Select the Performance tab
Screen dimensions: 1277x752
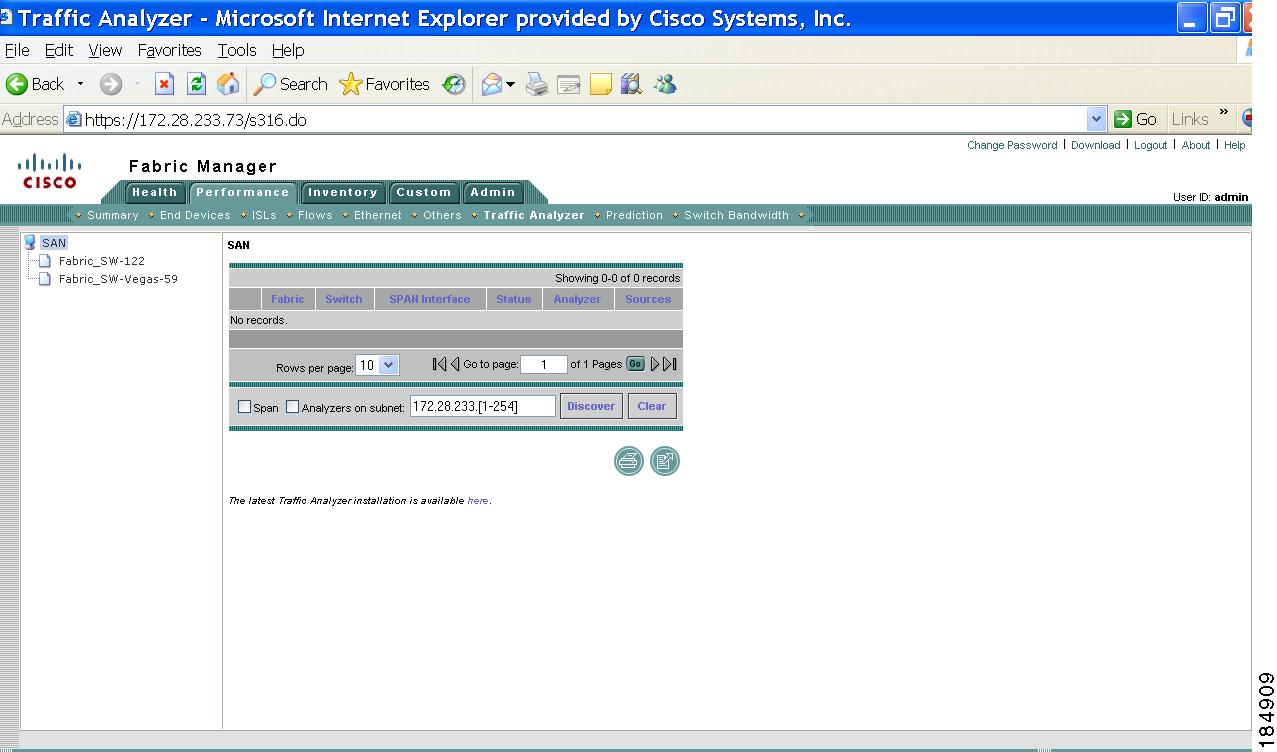pos(242,192)
